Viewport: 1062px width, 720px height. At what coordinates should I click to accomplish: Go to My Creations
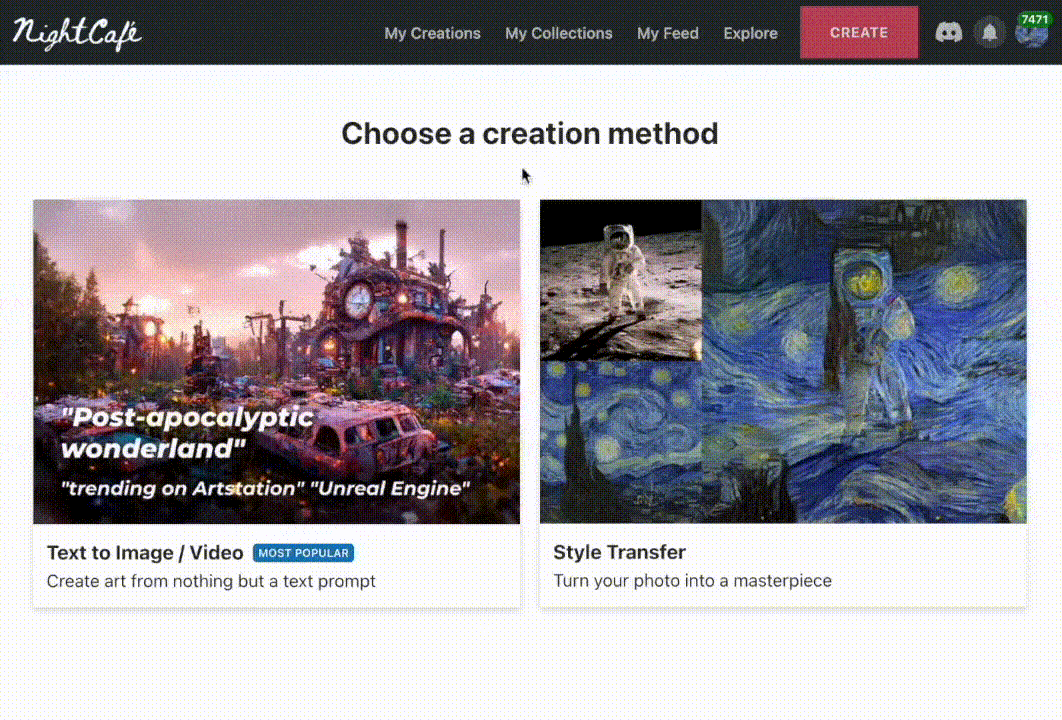(432, 33)
